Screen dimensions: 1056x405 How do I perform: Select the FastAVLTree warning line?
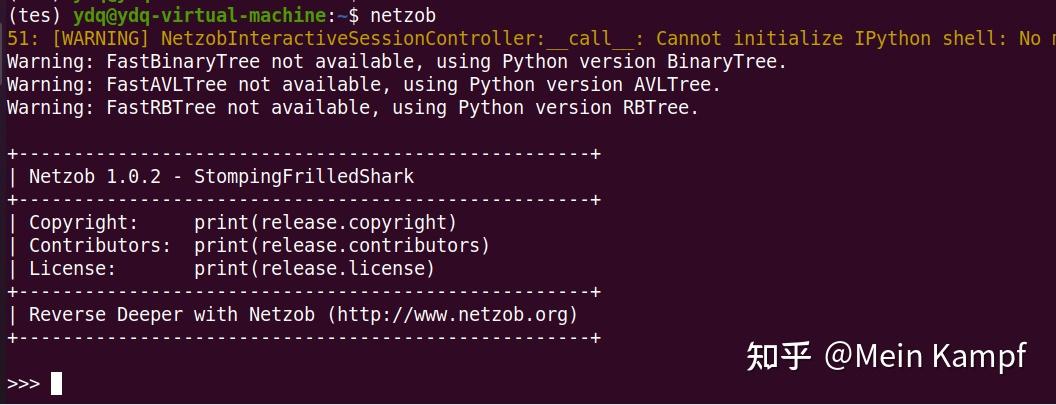tap(363, 85)
